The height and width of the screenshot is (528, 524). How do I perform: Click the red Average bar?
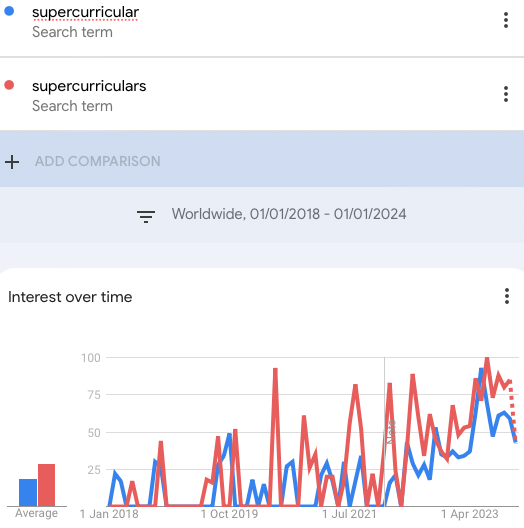pyautogui.click(x=46, y=485)
